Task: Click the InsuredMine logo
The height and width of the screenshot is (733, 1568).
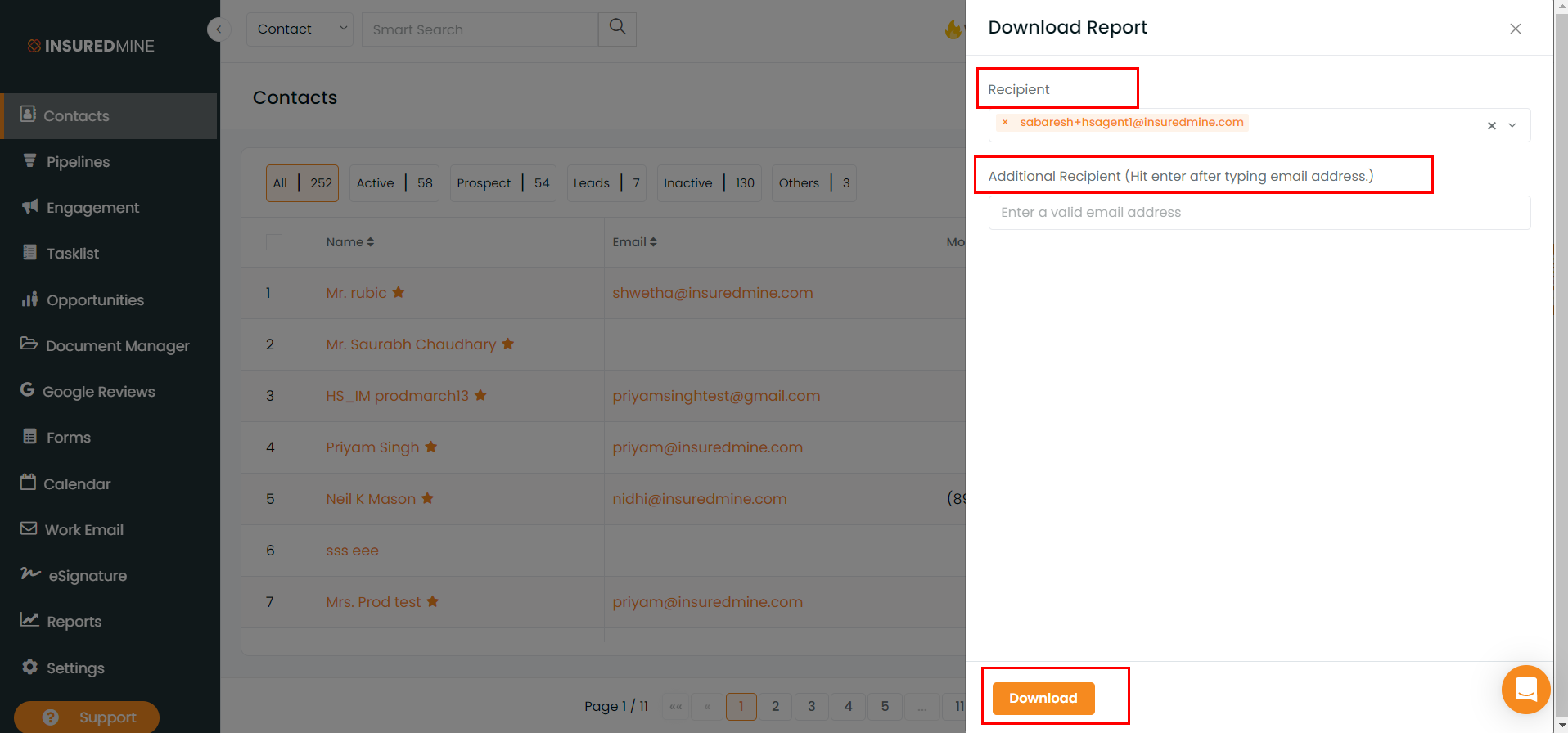Action: point(91,46)
